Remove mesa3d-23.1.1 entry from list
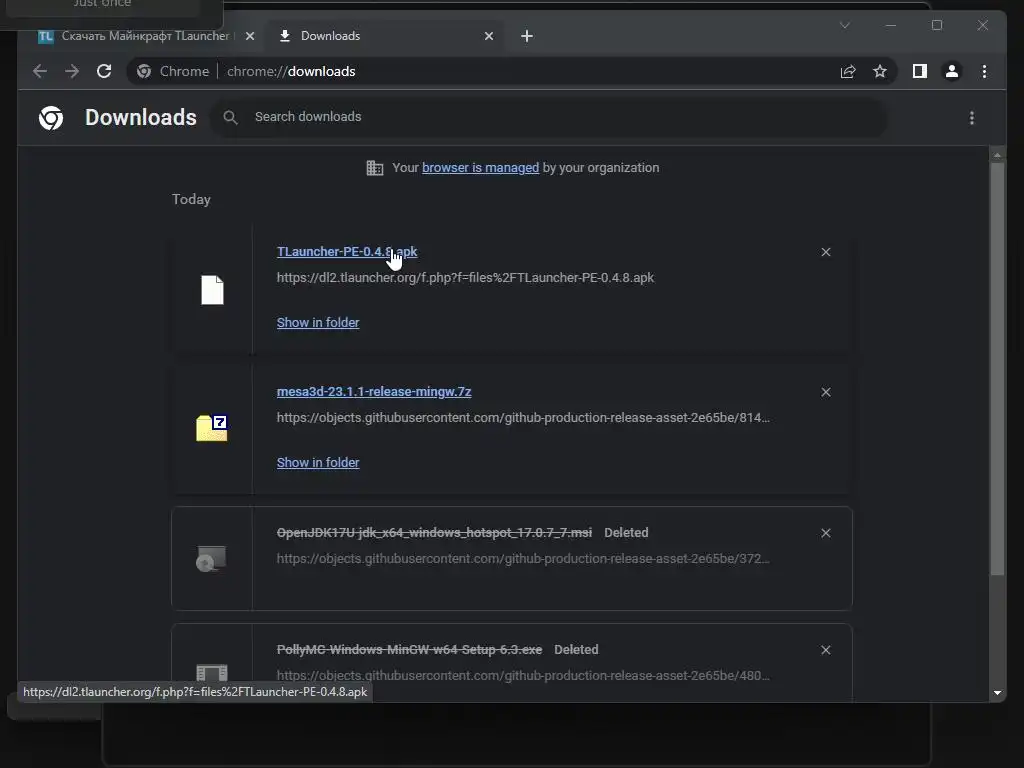This screenshot has height=768, width=1024. coord(825,392)
